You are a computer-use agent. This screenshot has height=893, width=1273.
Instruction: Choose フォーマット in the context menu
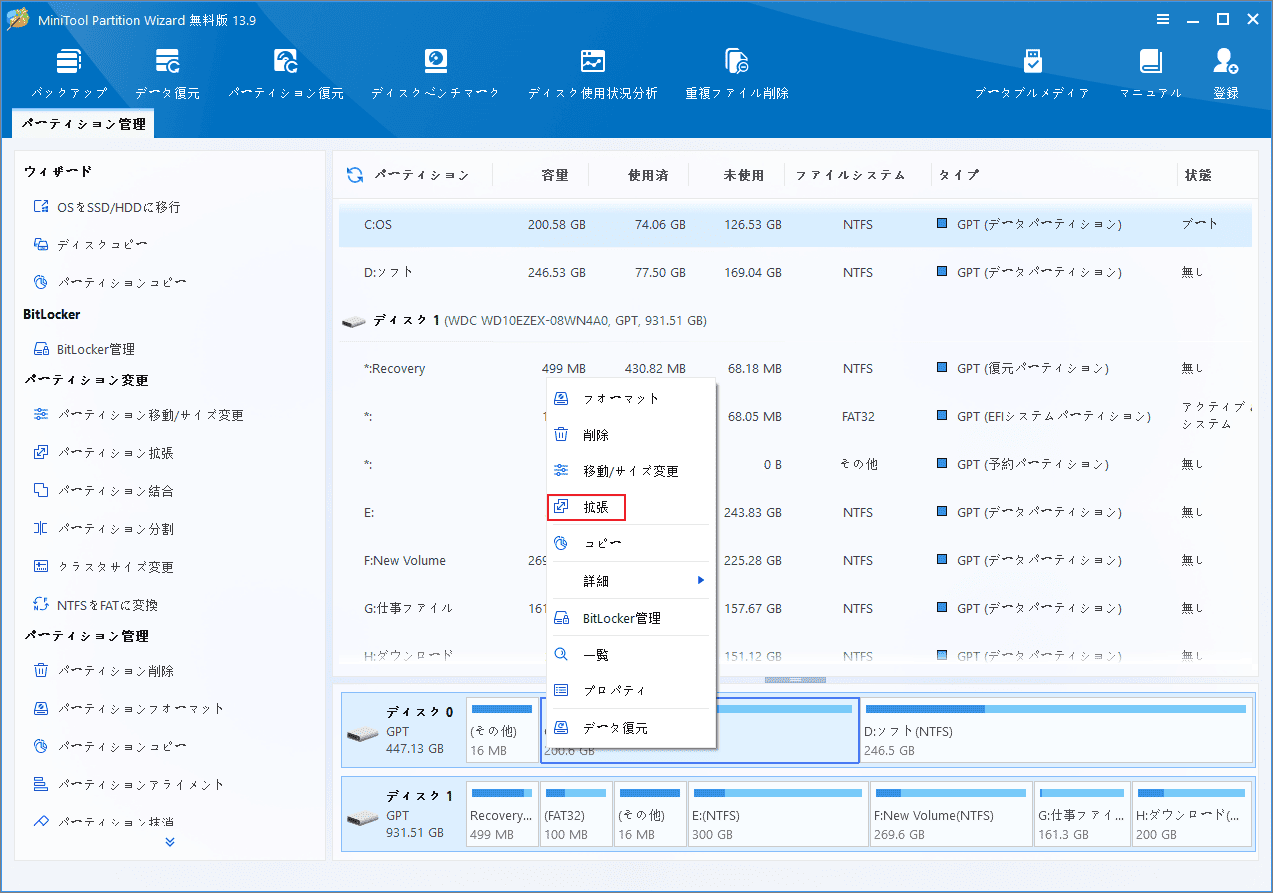click(631, 398)
